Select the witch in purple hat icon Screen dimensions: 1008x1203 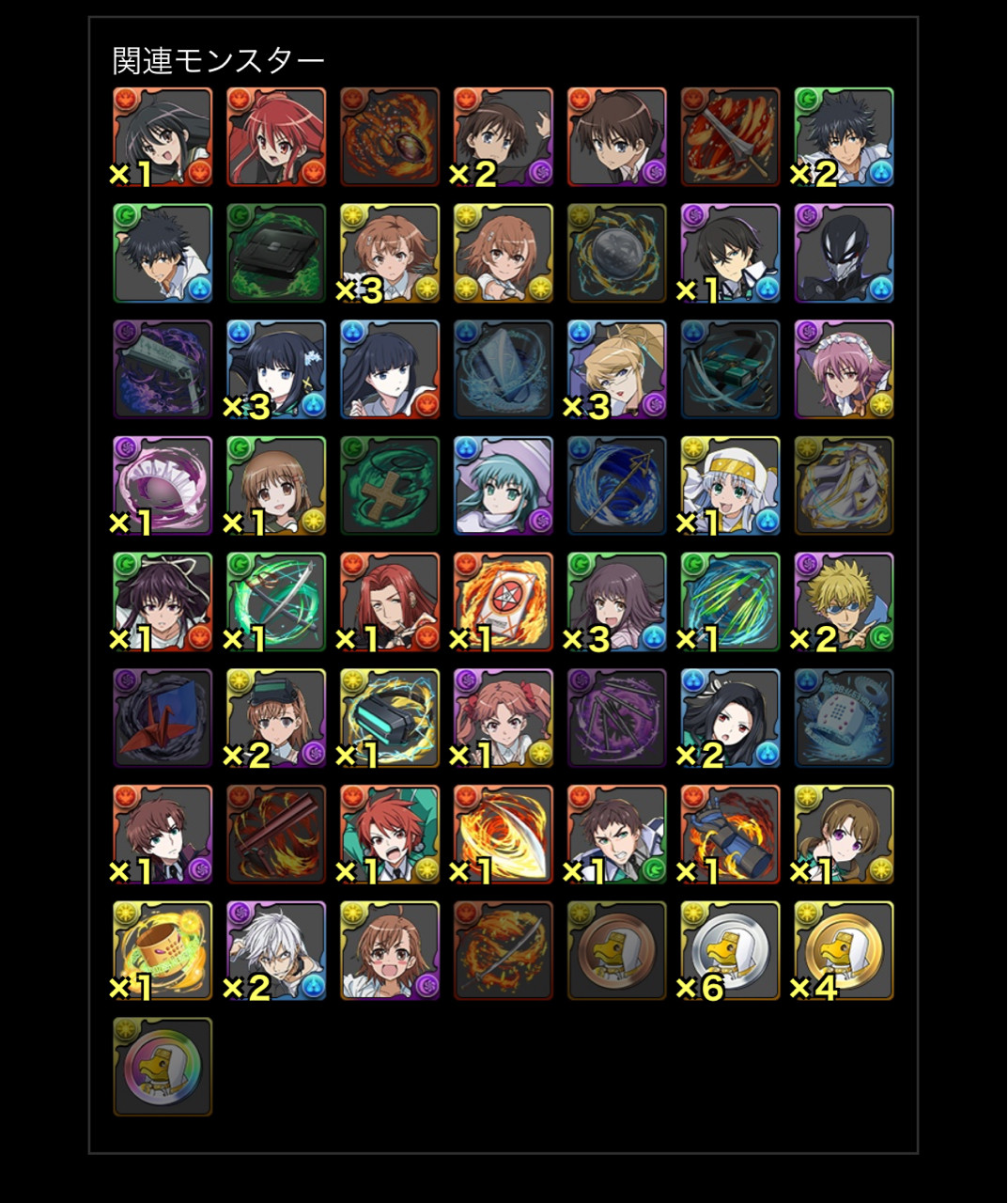pyautogui.click(x=504, y=485)
